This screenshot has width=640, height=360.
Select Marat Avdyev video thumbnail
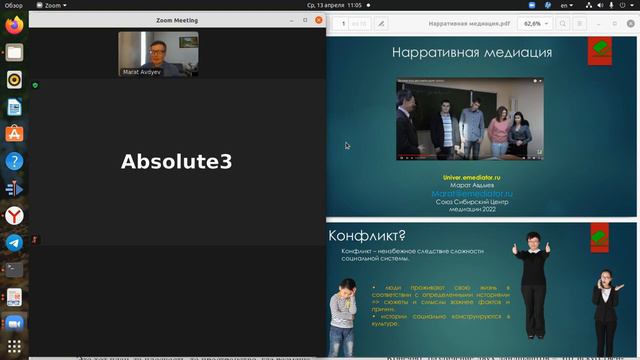click(x=158, y=54)
